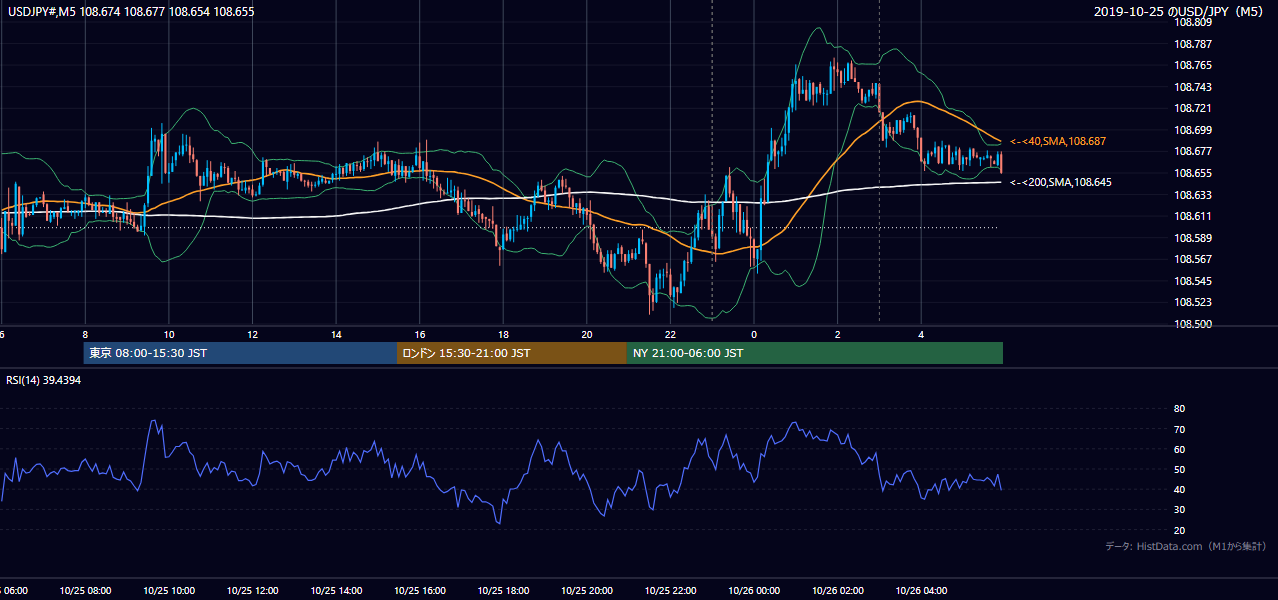Click the 10/25 16:00 time axis label
Screen dimensions: 1278x600
point(420,591)
